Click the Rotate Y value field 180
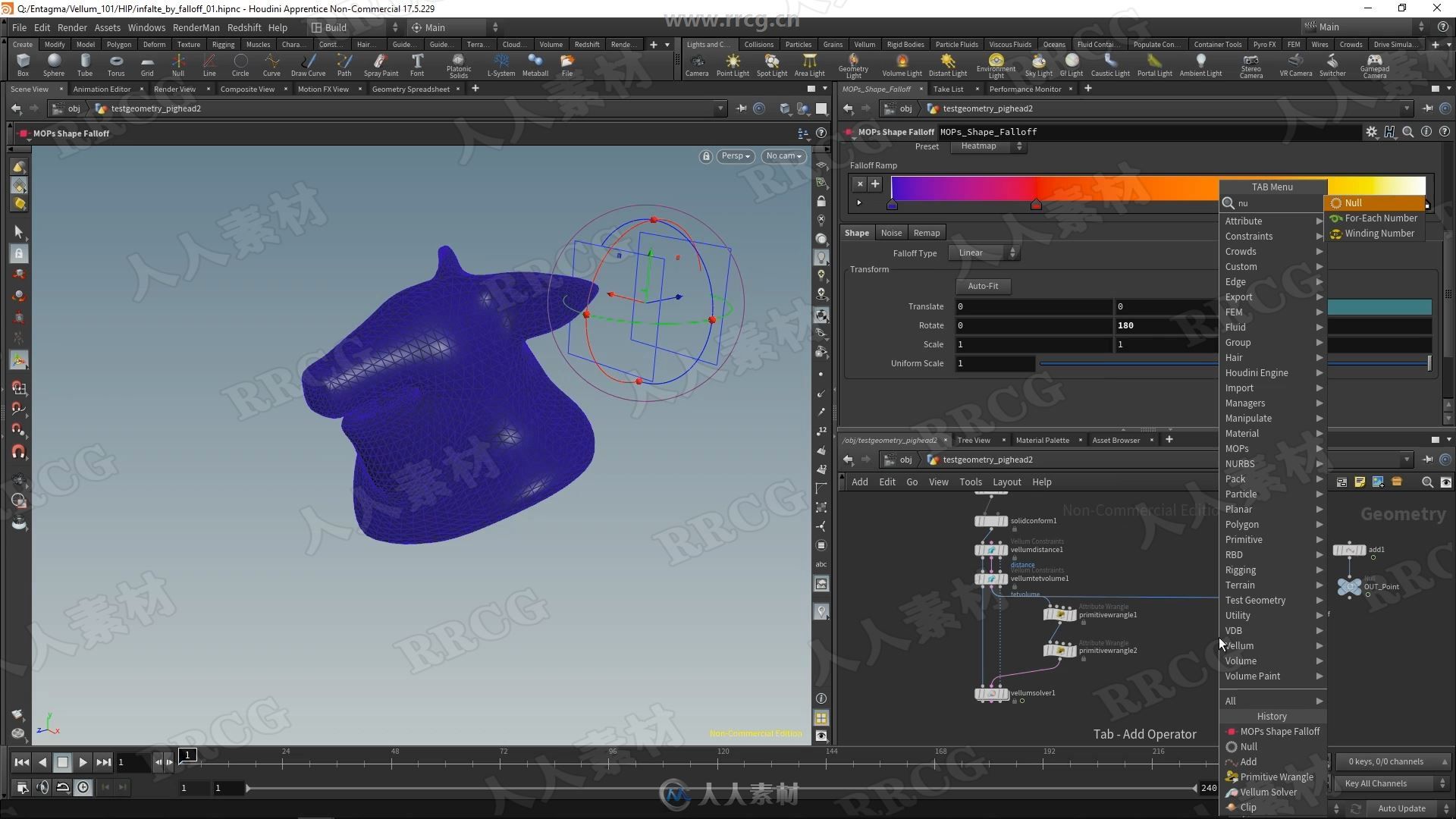 (1166, 325)
